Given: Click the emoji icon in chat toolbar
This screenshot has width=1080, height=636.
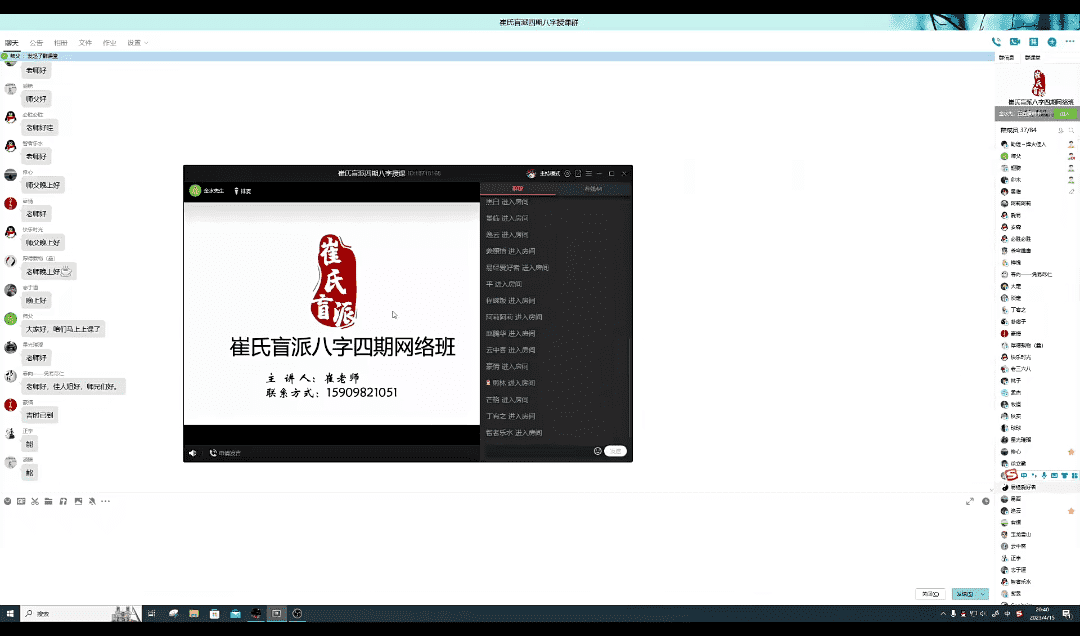Looking at the screenshot, I should click(x=7, y=500).
